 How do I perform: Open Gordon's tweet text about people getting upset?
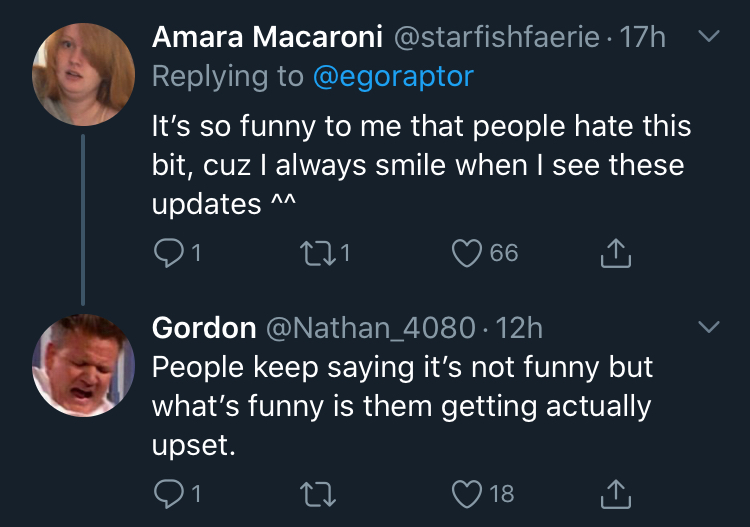402,406
